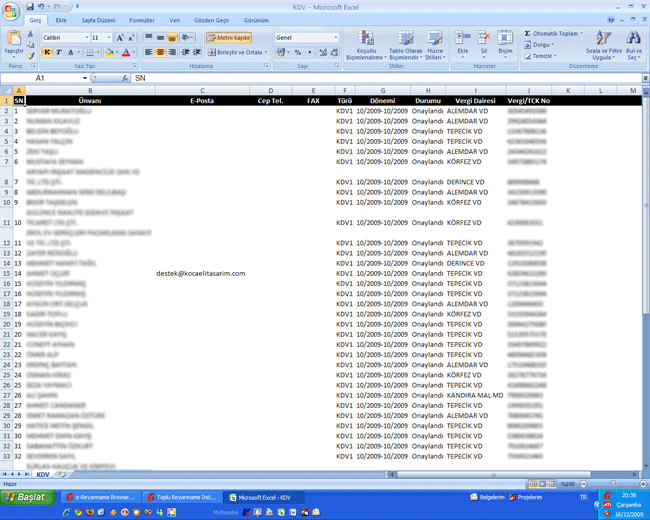Increase font size with the large A icon
Image resolution: width=650 pixels, height=520 pixels.
[x=119, y=38]
